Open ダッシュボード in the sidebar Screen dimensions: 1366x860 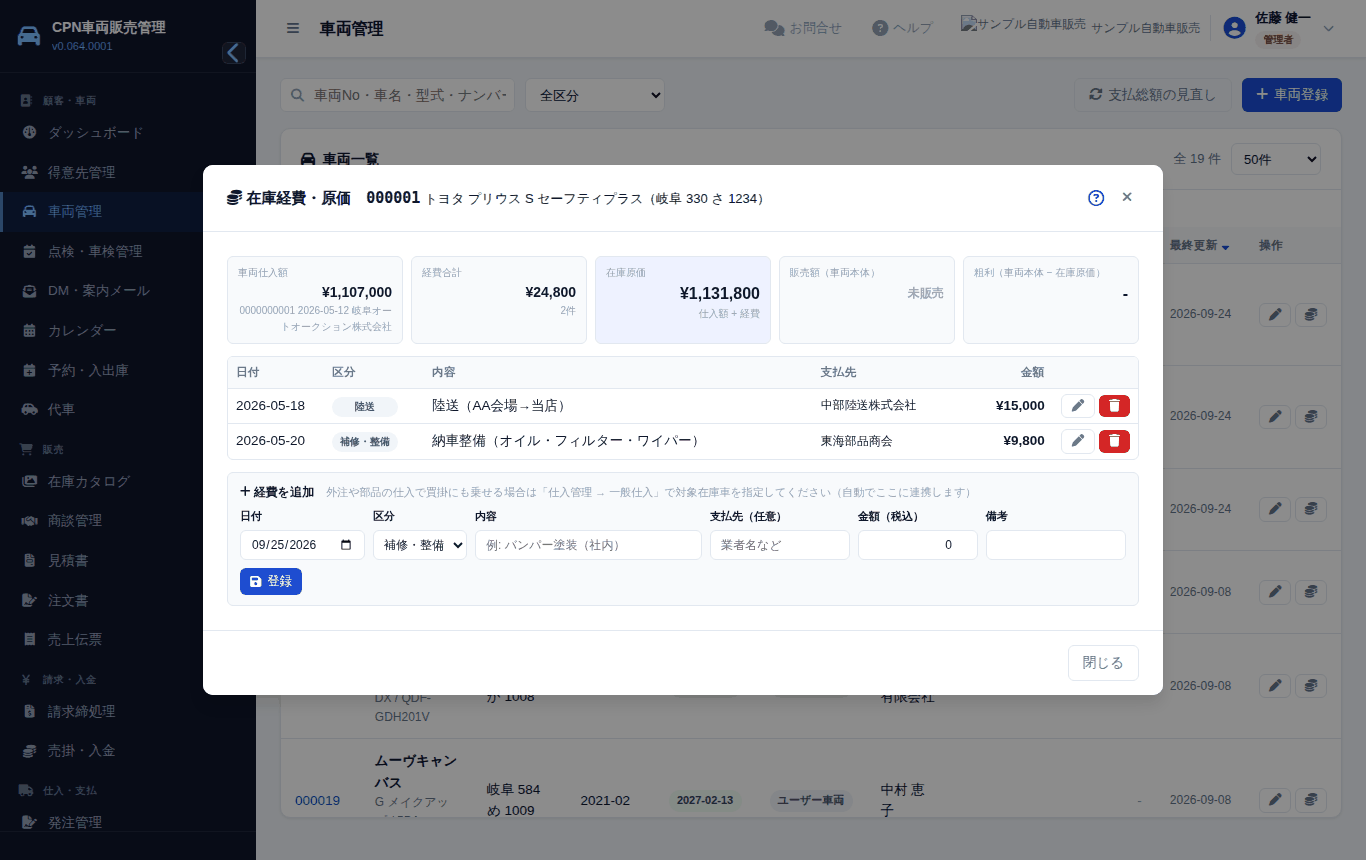click(x=128, y=132)
